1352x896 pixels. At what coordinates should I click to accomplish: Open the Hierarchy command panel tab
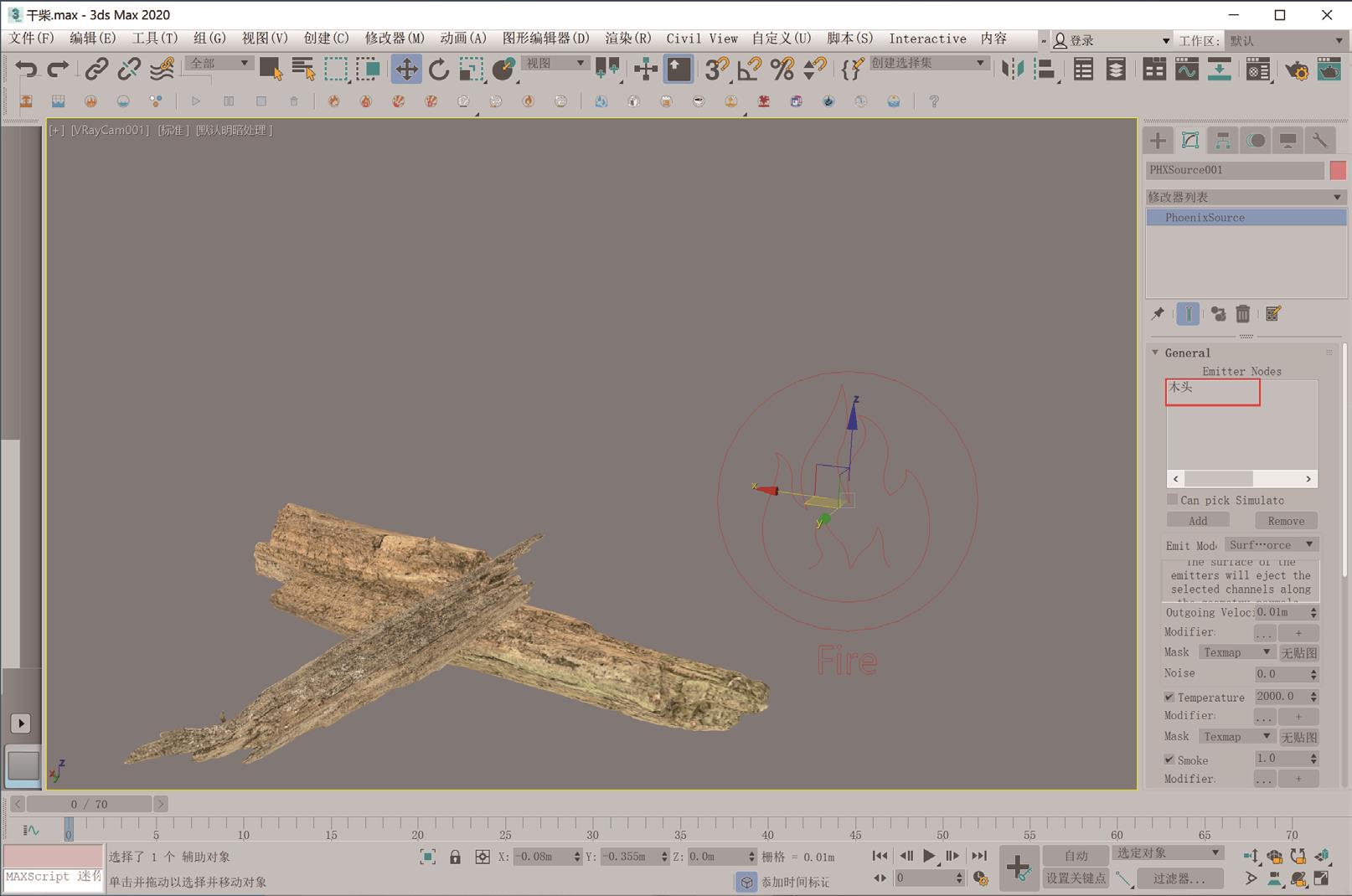[1222, 141]
